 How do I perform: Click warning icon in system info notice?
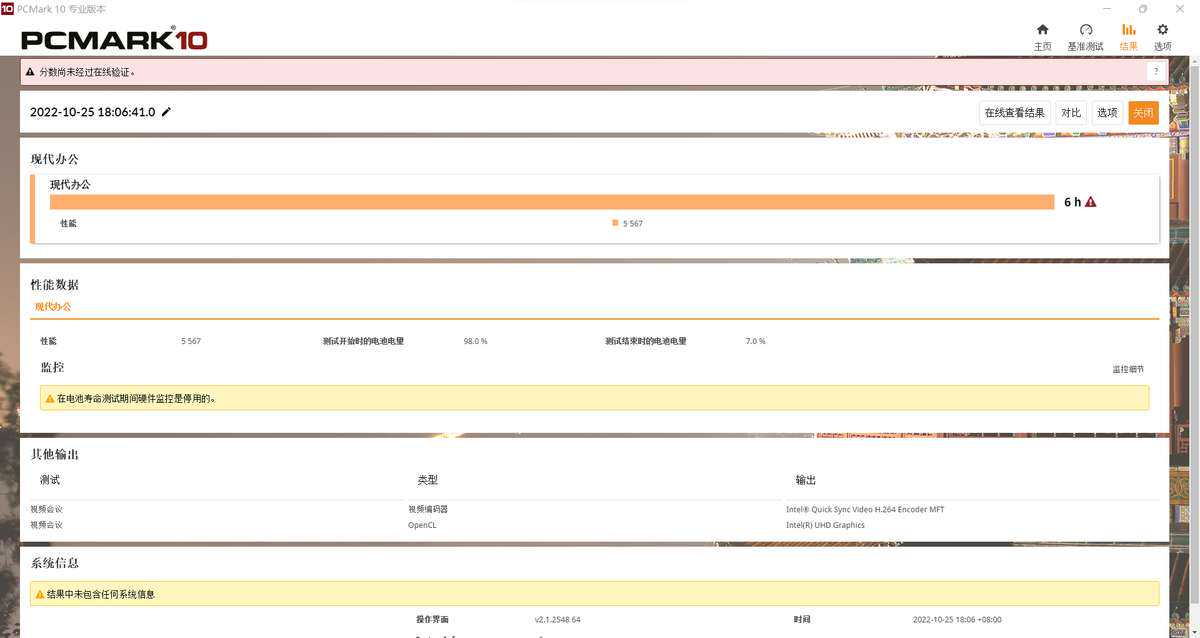[40, 594]
